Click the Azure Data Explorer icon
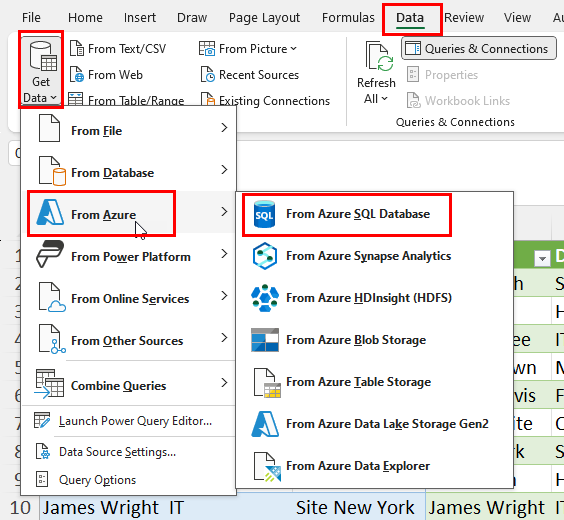 click(267, 467)
